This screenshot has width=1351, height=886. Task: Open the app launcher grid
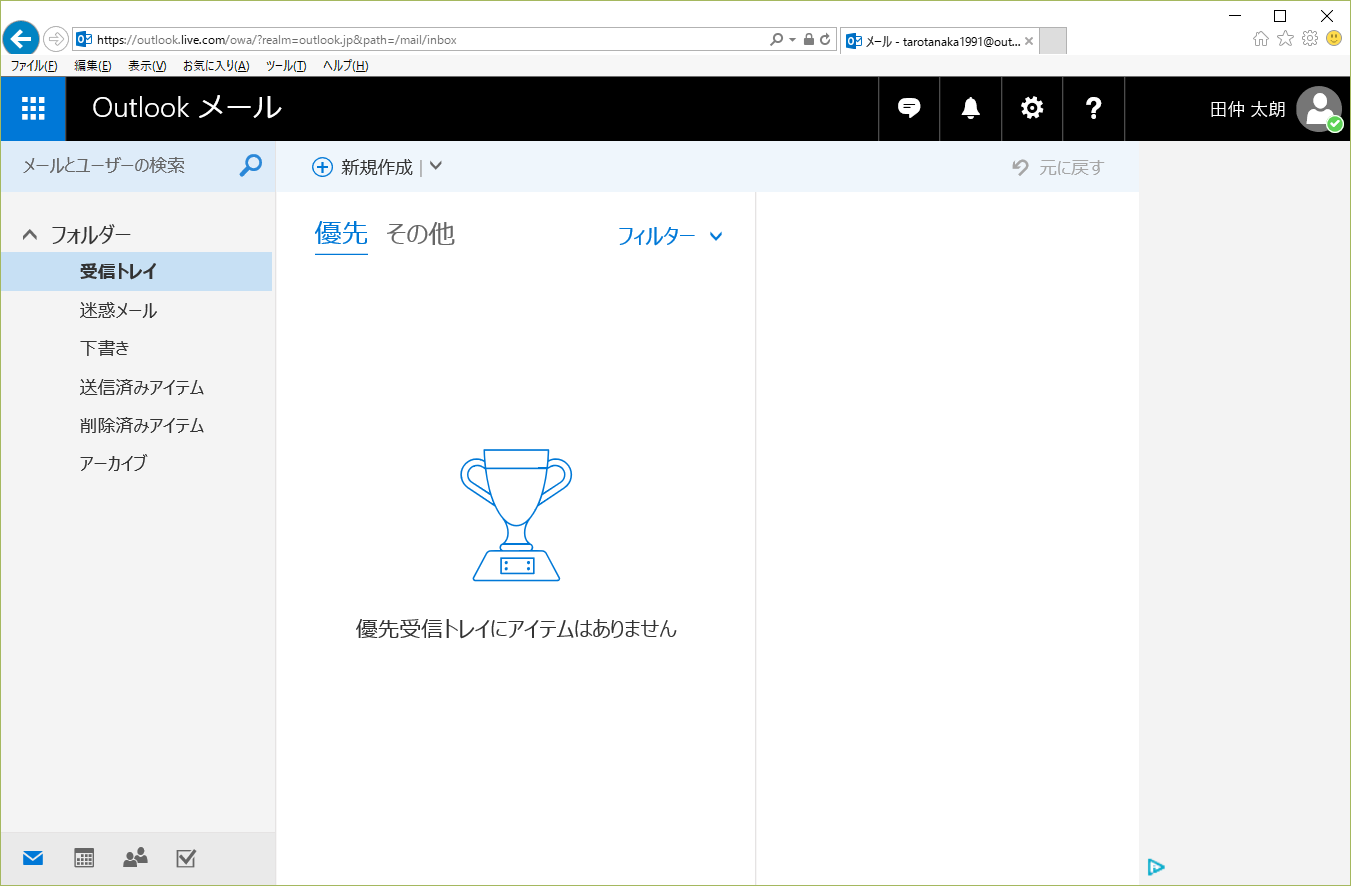coord(33,108)
